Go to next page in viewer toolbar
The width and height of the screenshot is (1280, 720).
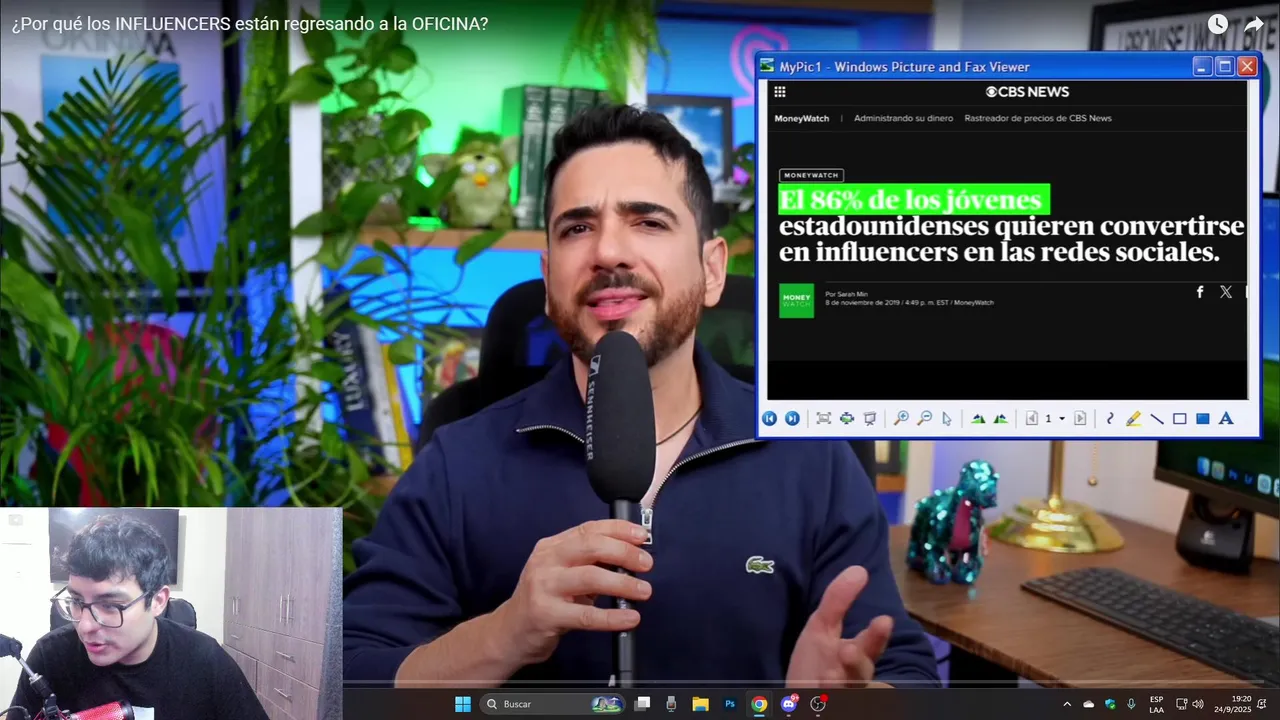coord(1080,419)
